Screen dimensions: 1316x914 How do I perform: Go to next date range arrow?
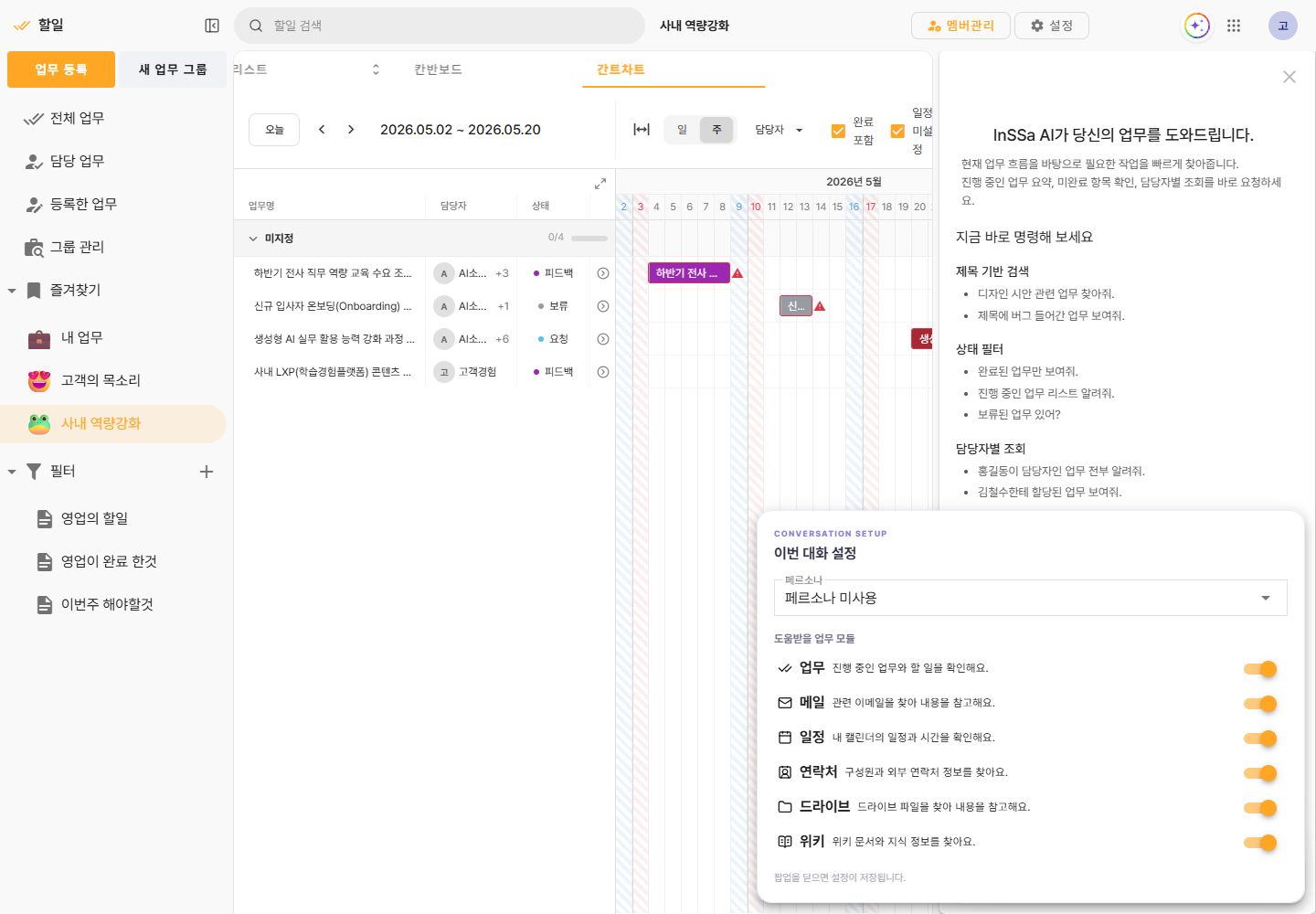[351, 130]
